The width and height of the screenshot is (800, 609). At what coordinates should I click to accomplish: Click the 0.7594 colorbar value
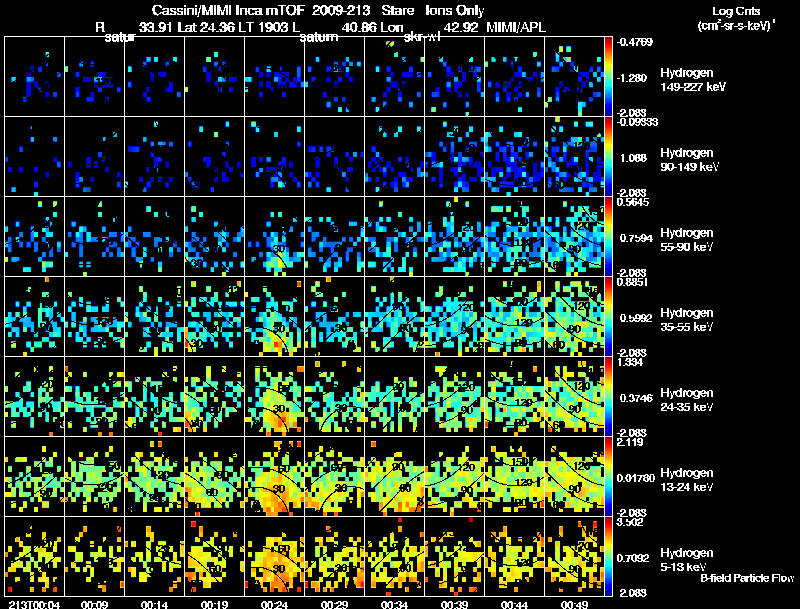pos(636,238)
